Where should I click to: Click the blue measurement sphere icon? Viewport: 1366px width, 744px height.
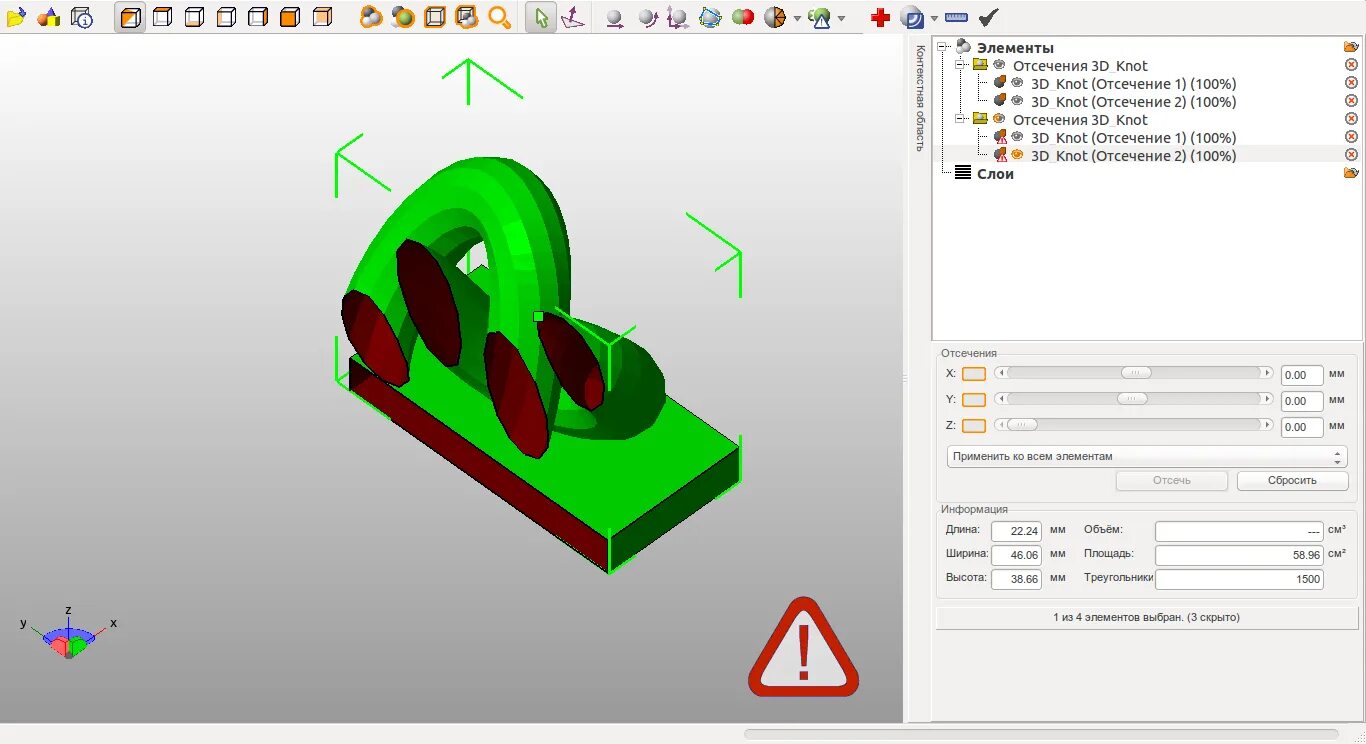[x=912, y=17]
